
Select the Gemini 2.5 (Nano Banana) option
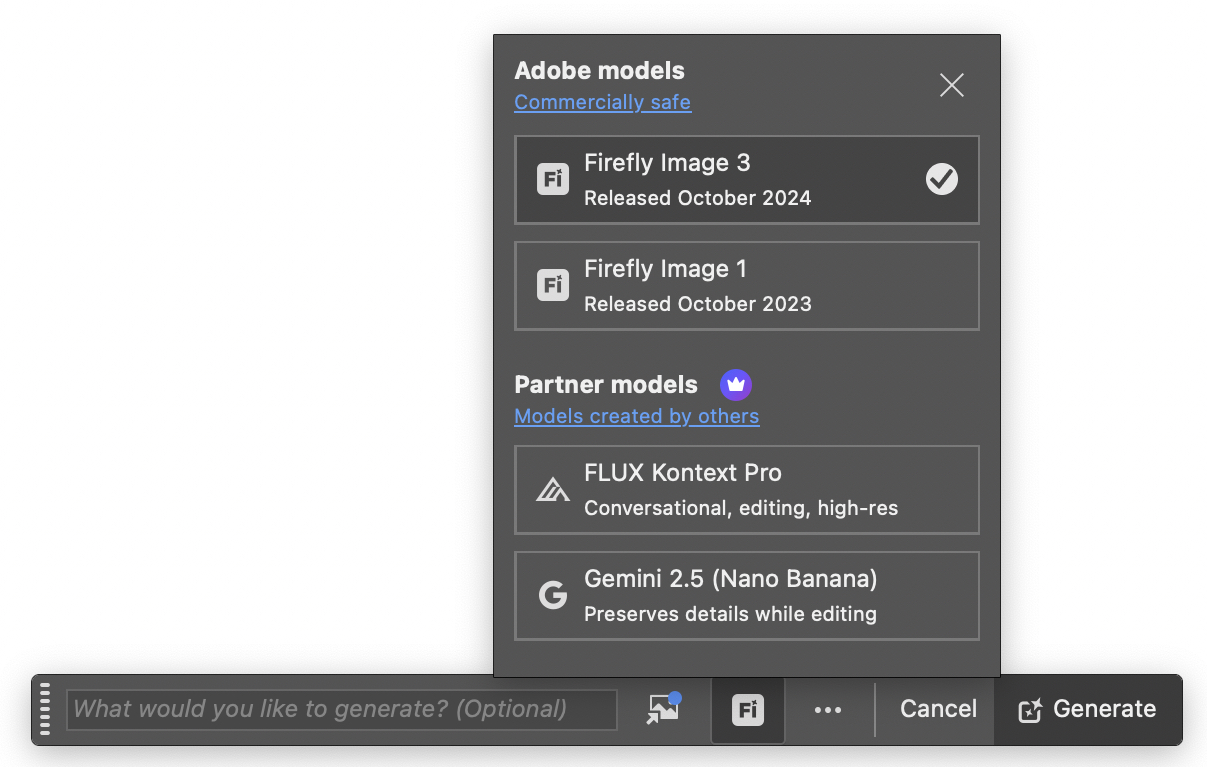click(x=746, y=596)
